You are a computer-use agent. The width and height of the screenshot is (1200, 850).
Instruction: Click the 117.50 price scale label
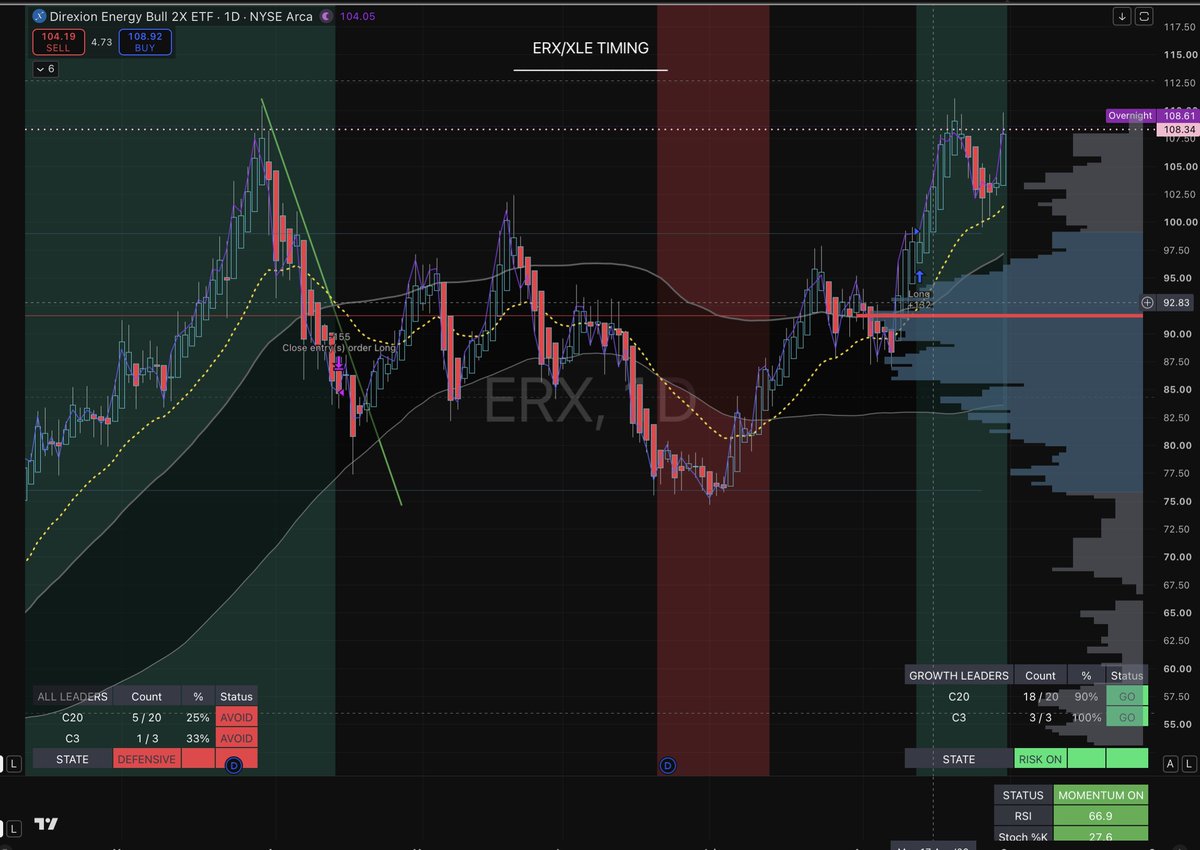click(1181, 27)
